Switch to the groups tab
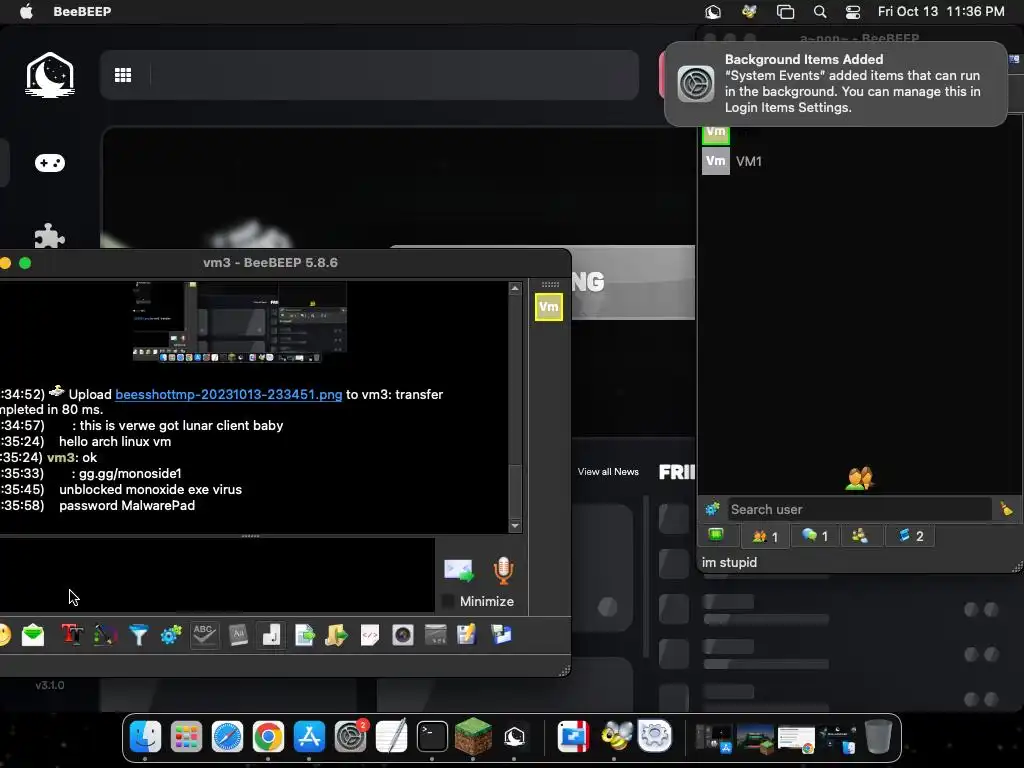1024x768 pixels. (860, 536)
